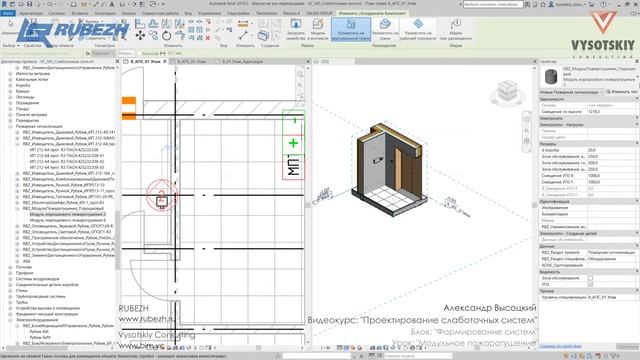Select 'Трубопроводные системы' in browser
The height and width of the screenshot is (360, 640).
coord(40,296)
